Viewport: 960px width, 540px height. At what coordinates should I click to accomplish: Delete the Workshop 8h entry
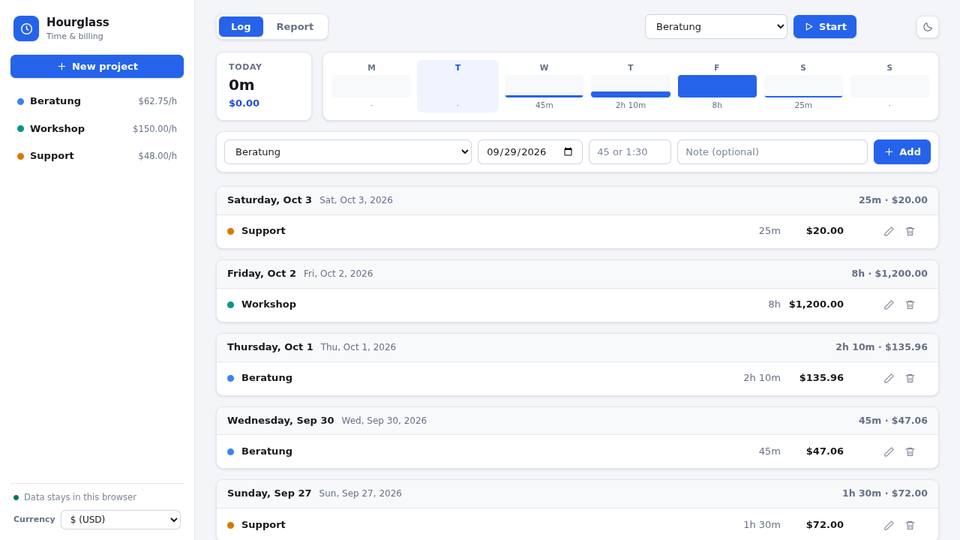pyautogui.click(x=910, y=305)
